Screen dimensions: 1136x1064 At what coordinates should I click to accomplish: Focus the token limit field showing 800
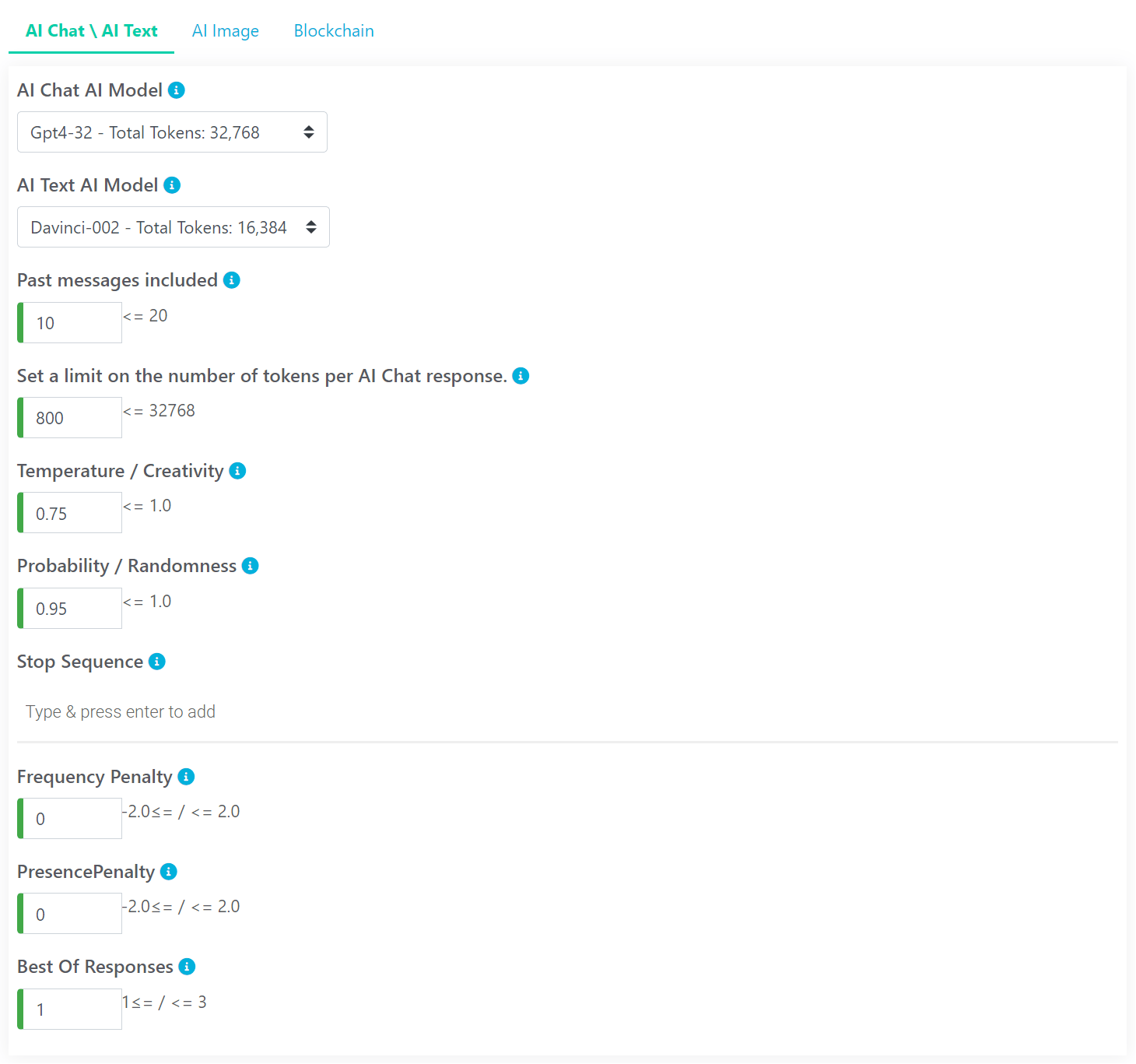coord(70,418)
